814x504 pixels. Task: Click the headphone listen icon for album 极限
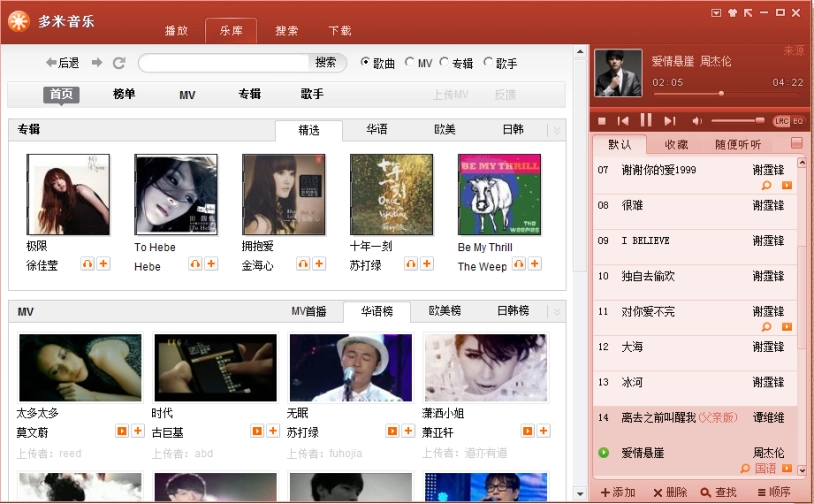pos(87,264)
